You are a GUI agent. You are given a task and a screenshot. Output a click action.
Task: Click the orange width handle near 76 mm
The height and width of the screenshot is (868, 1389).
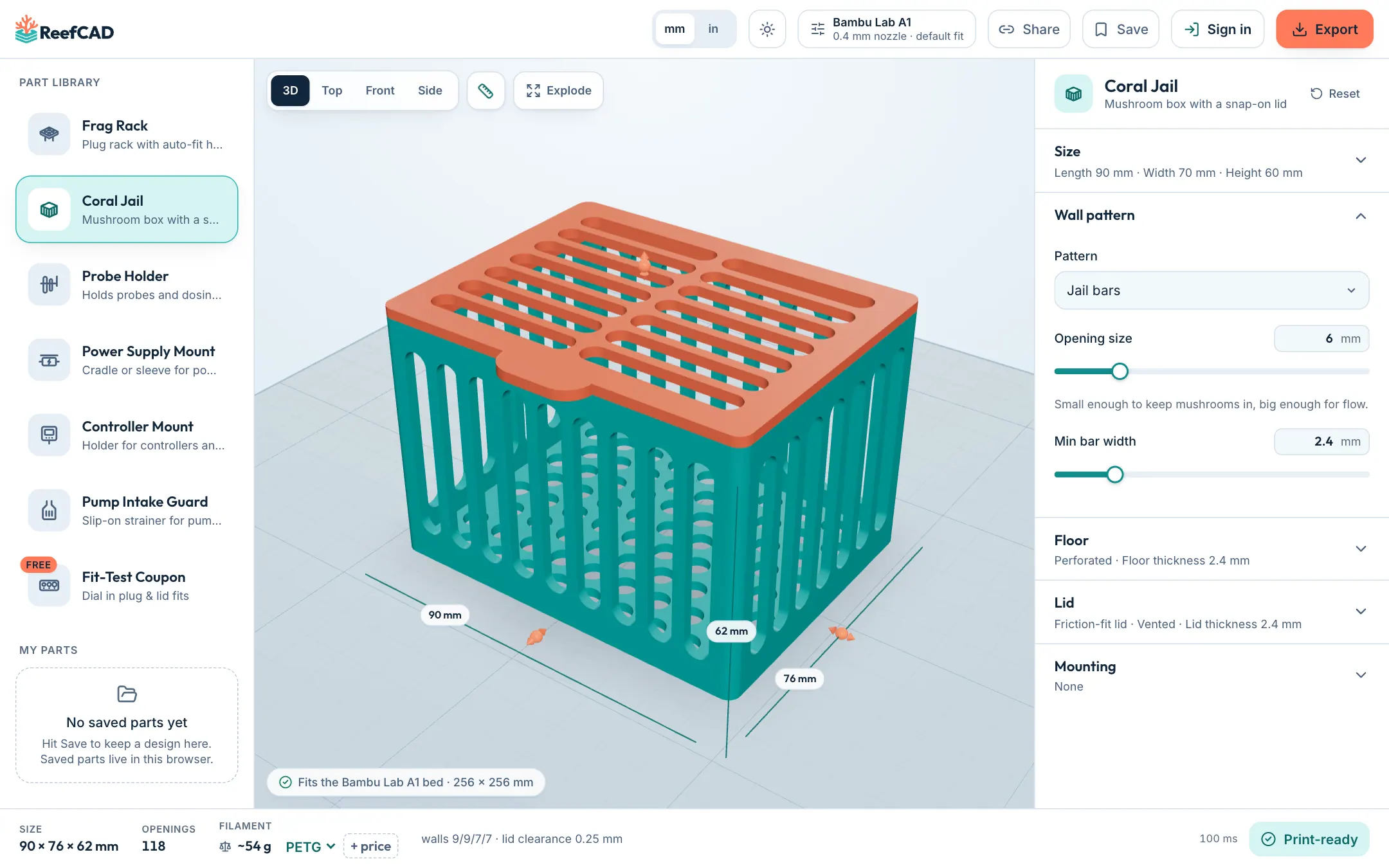[x=842, y=633]
